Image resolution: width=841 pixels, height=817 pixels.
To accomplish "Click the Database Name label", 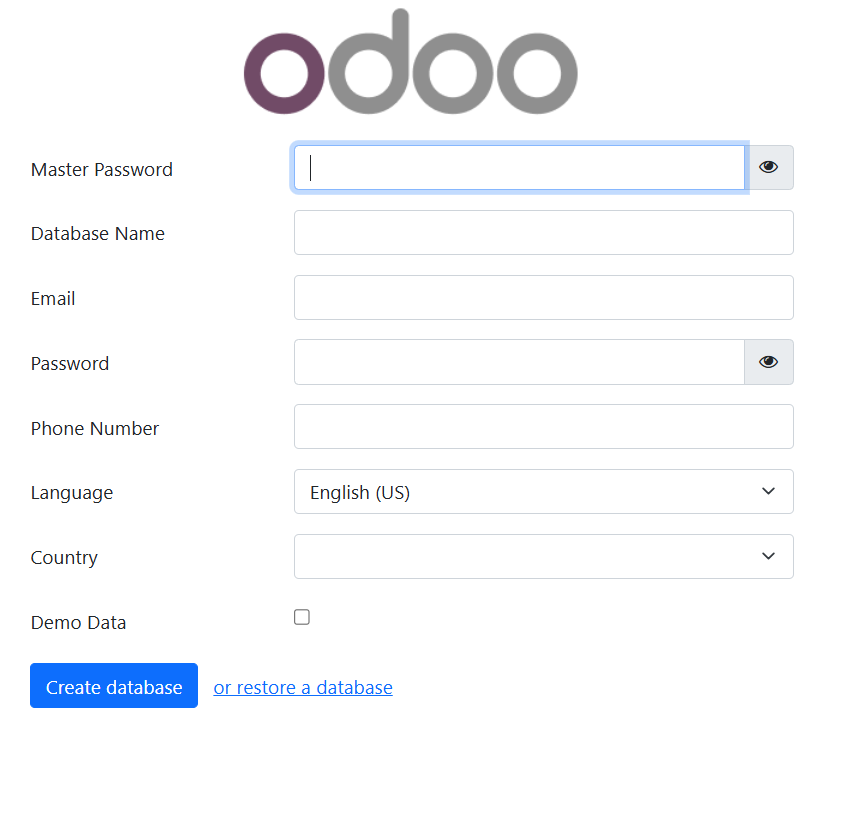I will tap(97, 234).
